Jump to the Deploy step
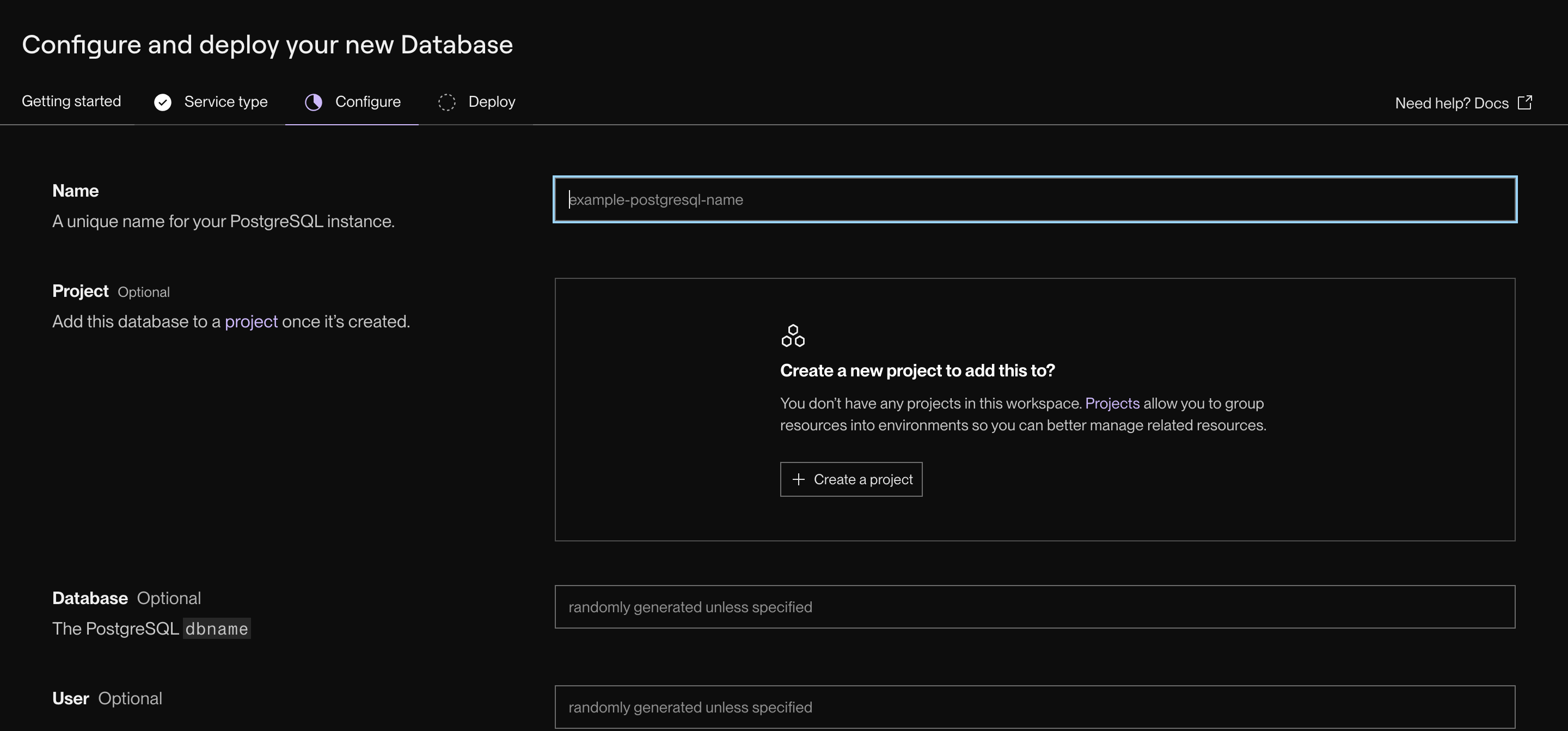 pyautogui.click(x=476, y=102)
